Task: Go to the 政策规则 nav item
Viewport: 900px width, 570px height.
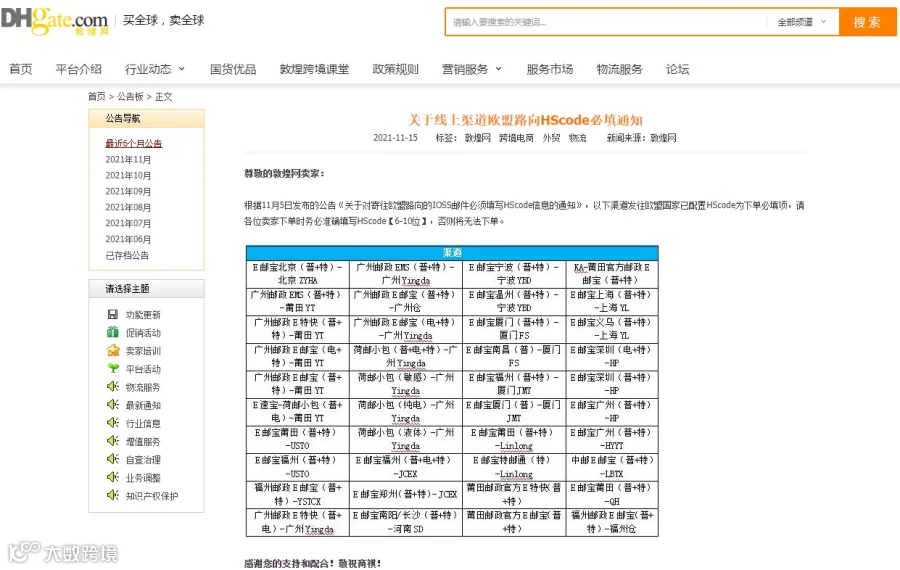Action: 395,69
